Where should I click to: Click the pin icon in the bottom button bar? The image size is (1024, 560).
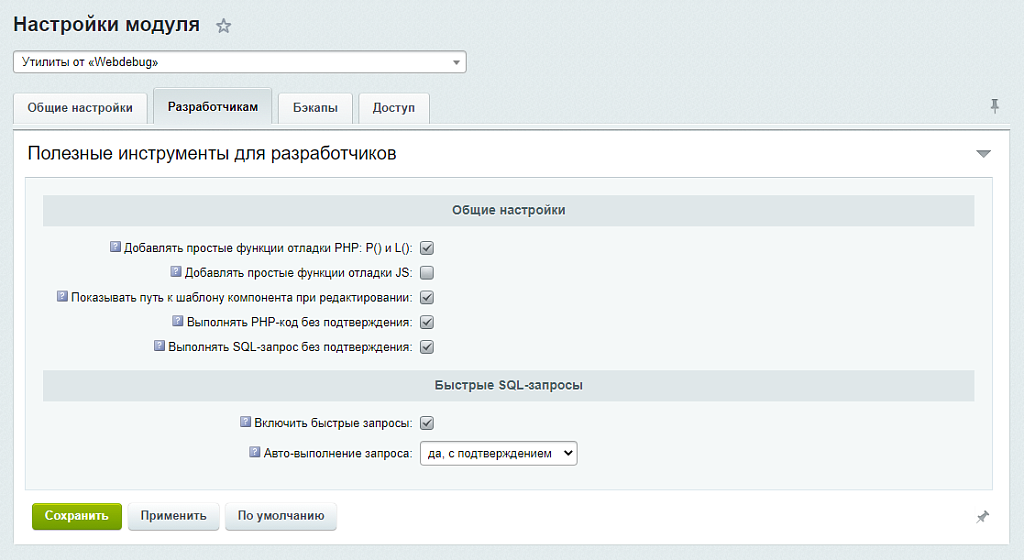tap(982, 517)
